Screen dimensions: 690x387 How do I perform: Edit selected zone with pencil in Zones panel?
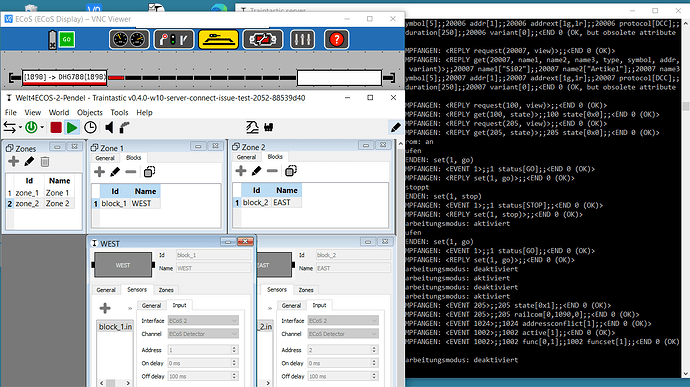pyautogui.click(x=29, y=162)
